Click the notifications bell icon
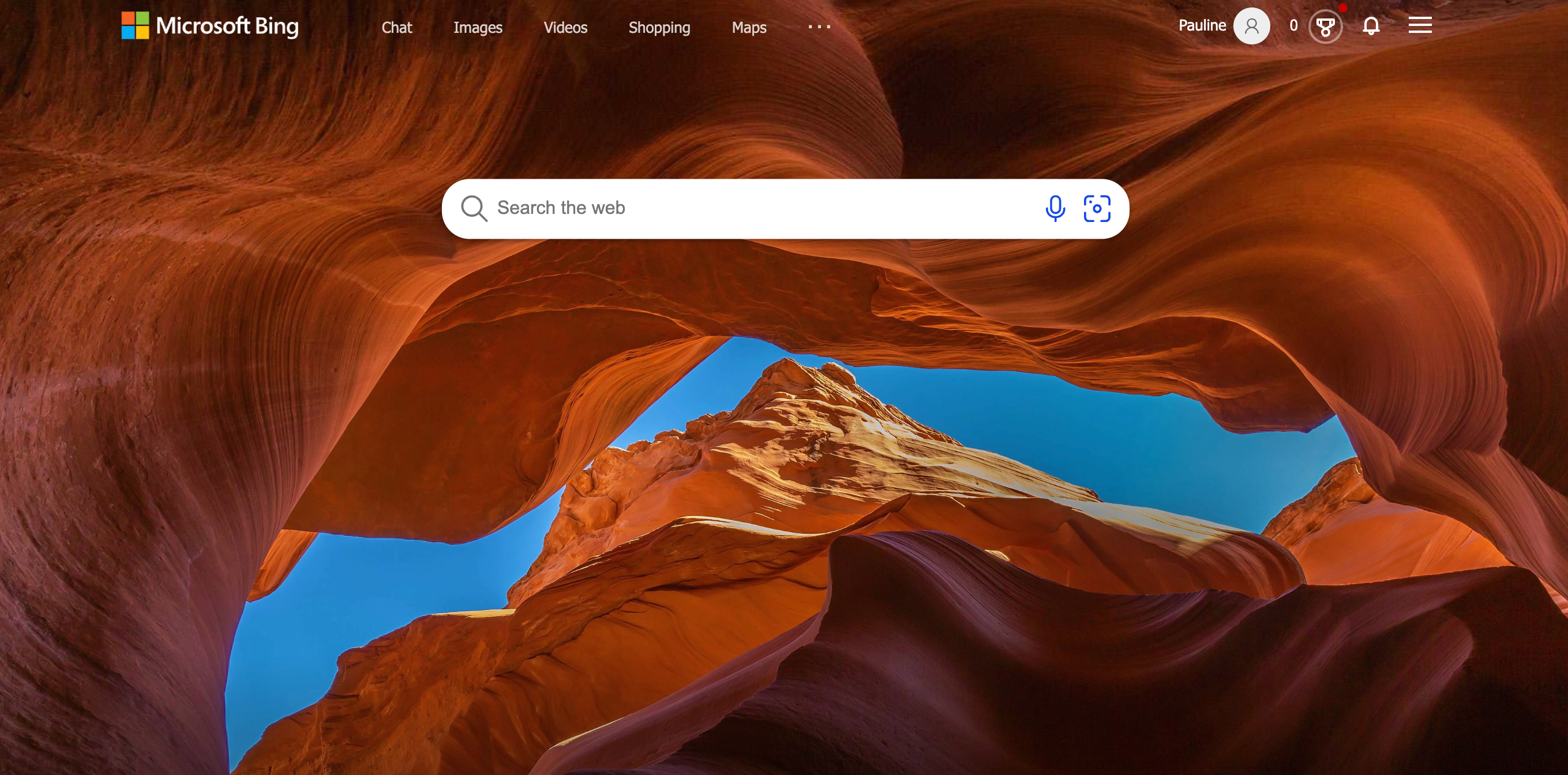 pos(1372,27)
